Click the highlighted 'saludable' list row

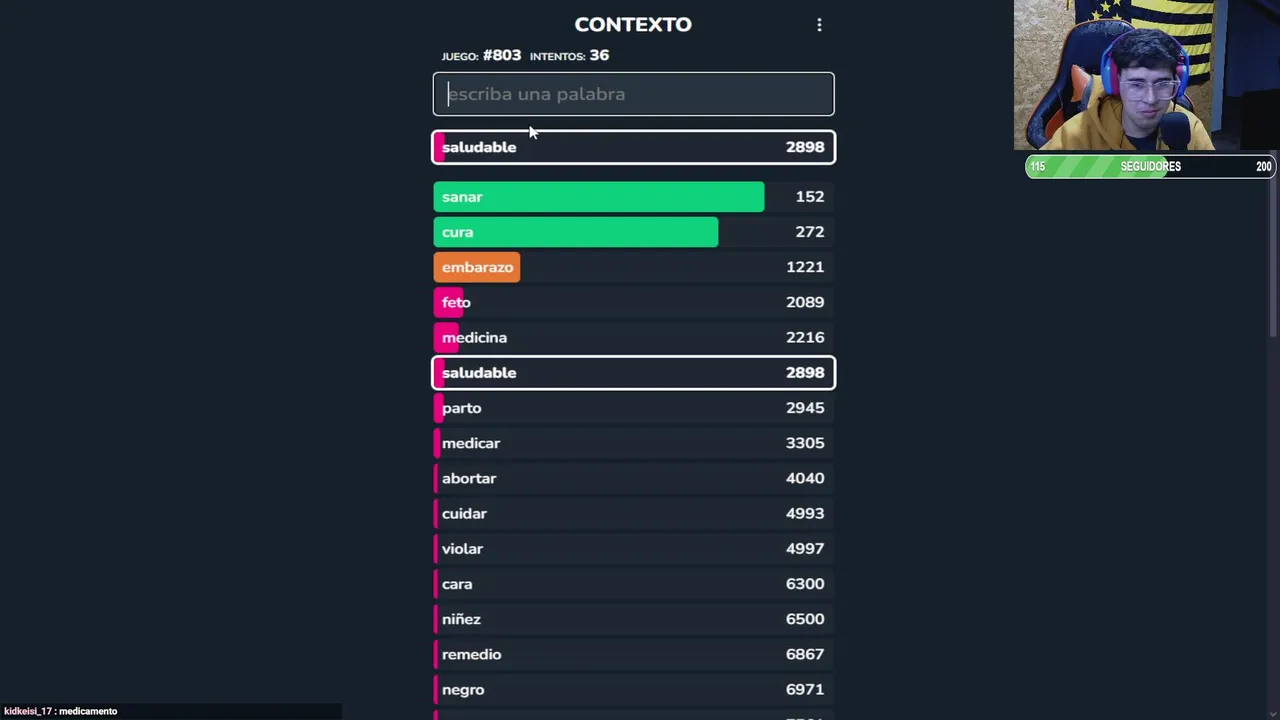click(633, 373)
